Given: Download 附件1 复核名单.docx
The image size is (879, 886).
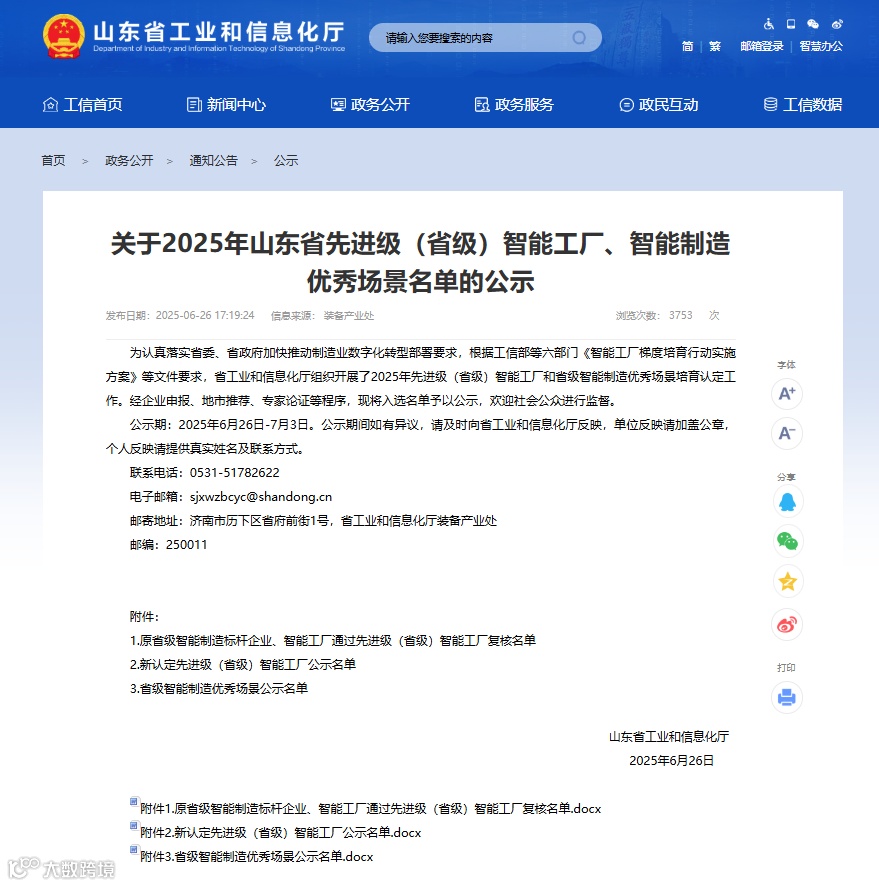Looking at the screenshot, I should click(x=371, y=809).
